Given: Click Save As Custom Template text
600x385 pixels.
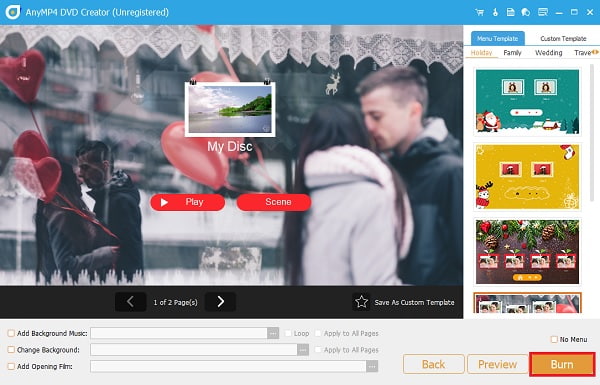Looking at the screenshot, I should [414, 302].
